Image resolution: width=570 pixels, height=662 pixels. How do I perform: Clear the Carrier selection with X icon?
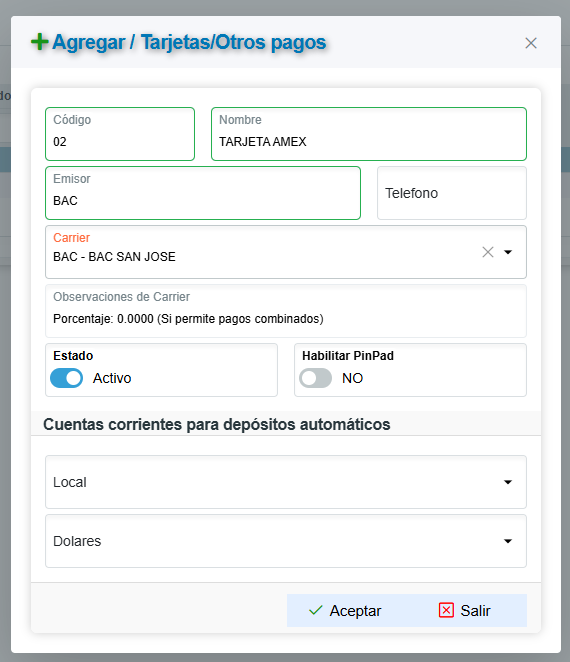(488, 252)
